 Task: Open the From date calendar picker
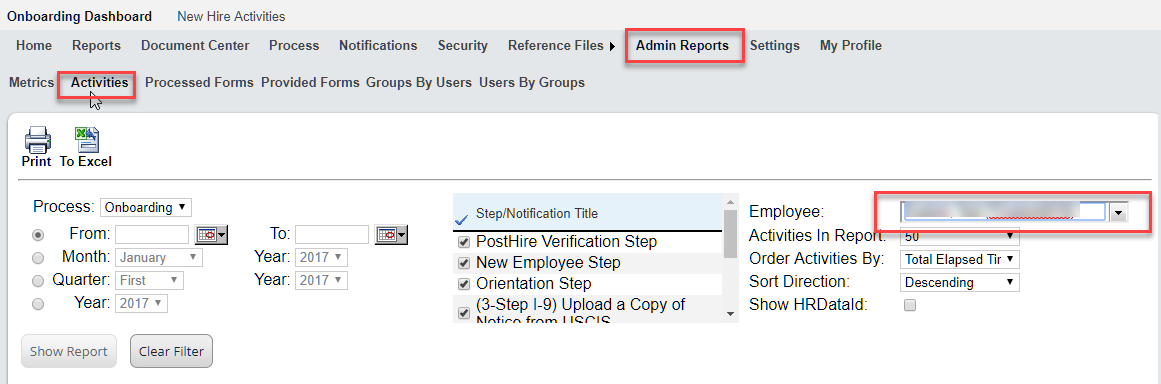[211, 235]
